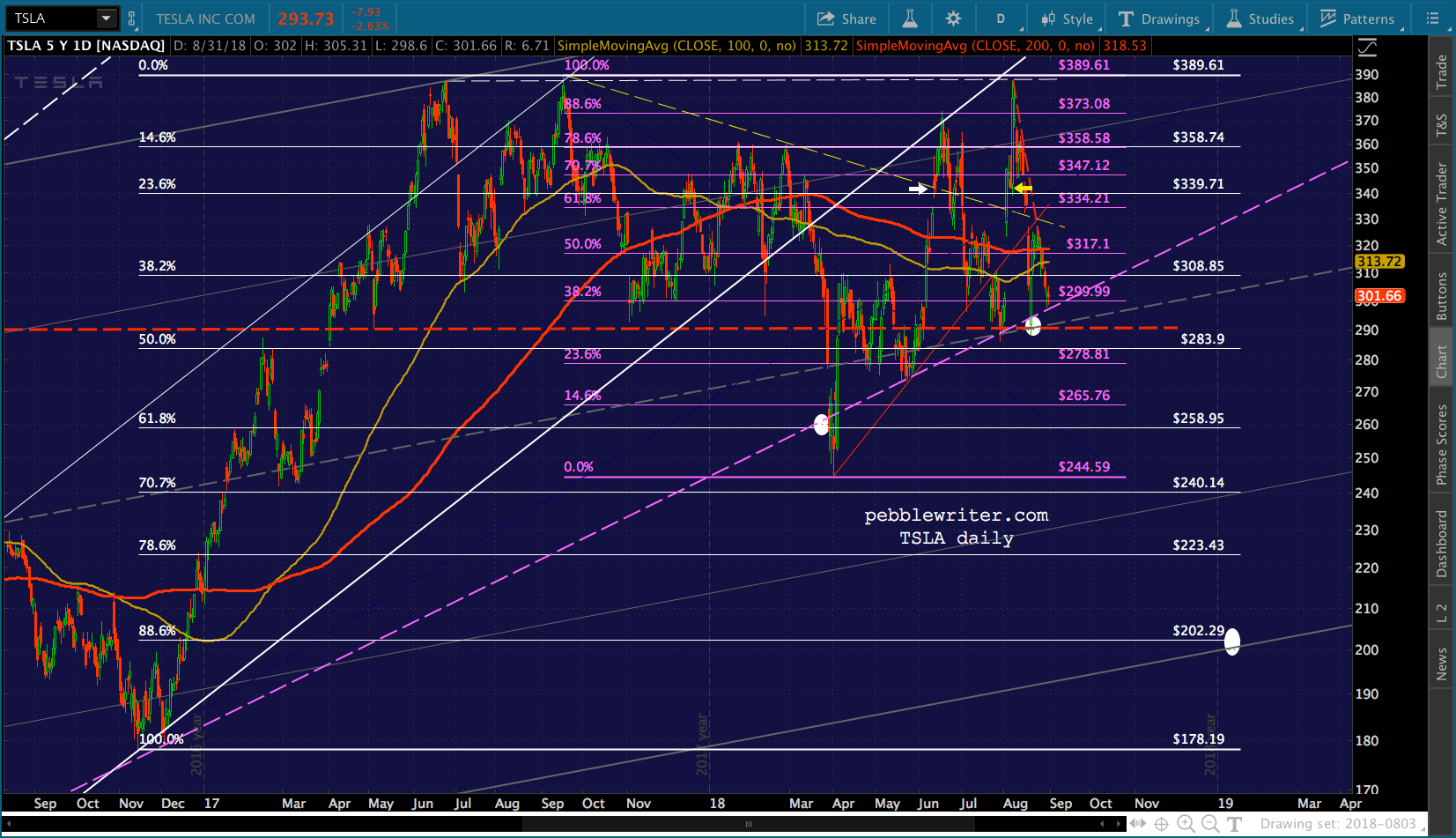
Task: Open the Drawing set: 2018-0803 dropdown
Action: pos(1342,825)
